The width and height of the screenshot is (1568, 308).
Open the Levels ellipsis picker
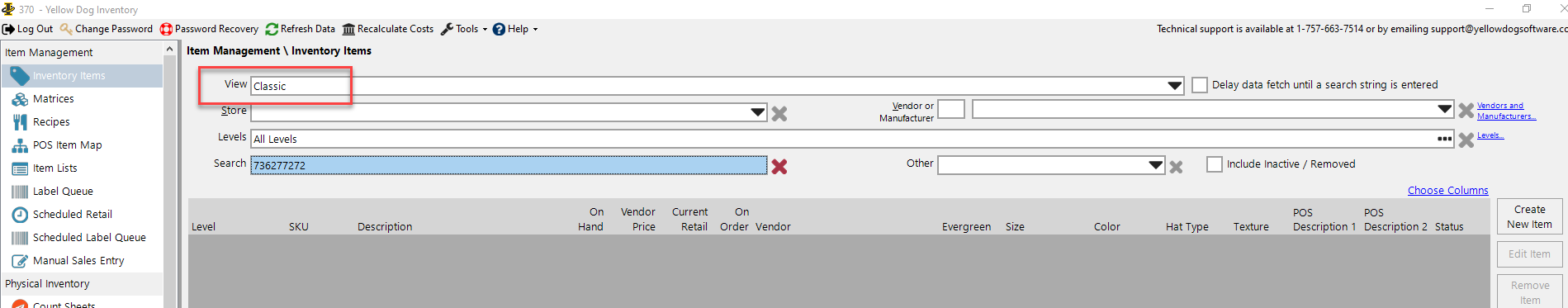1444,139
